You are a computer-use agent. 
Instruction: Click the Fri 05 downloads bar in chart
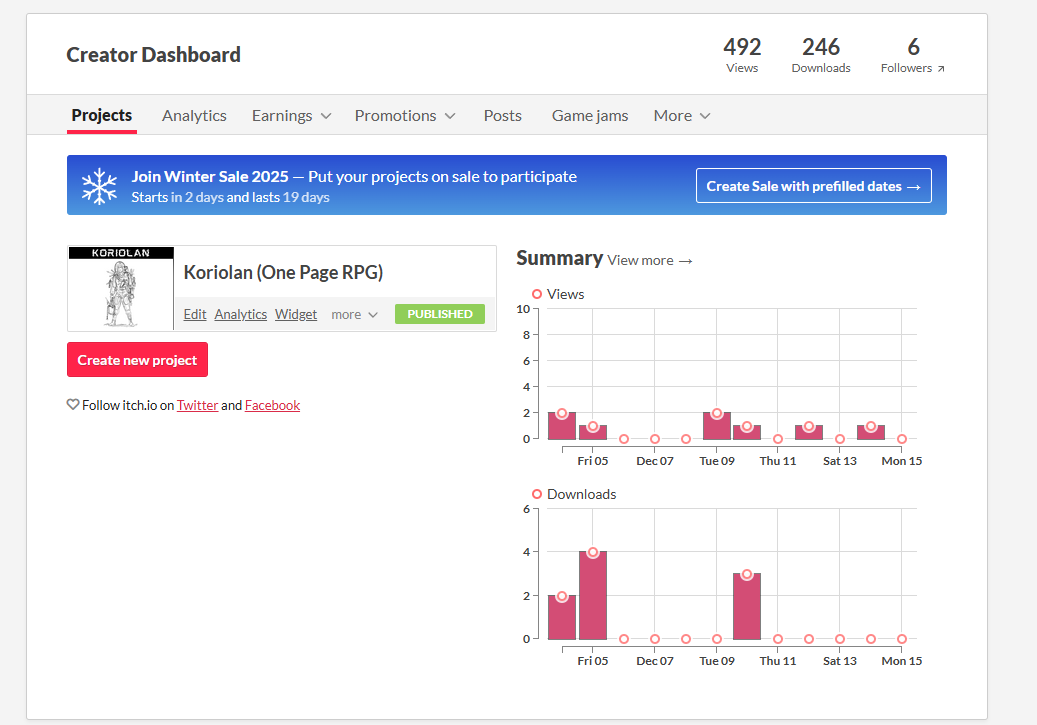pyautogui.click(x=593, y=595)
